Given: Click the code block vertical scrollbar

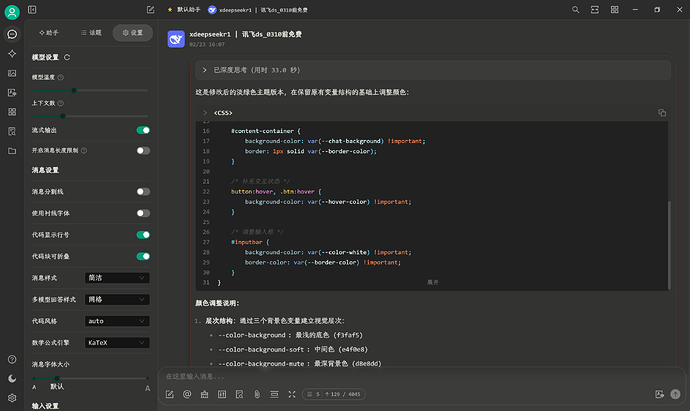Looking at the screenshot, I should pyautogui.click(x=669, y=245).
